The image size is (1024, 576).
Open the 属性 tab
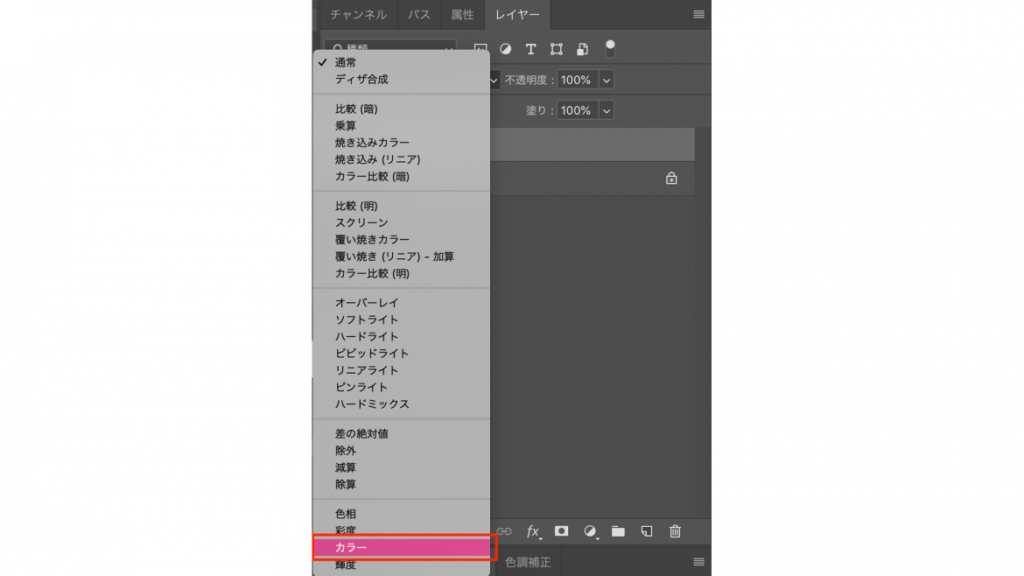pyautogui.click(x=462, y=14)
